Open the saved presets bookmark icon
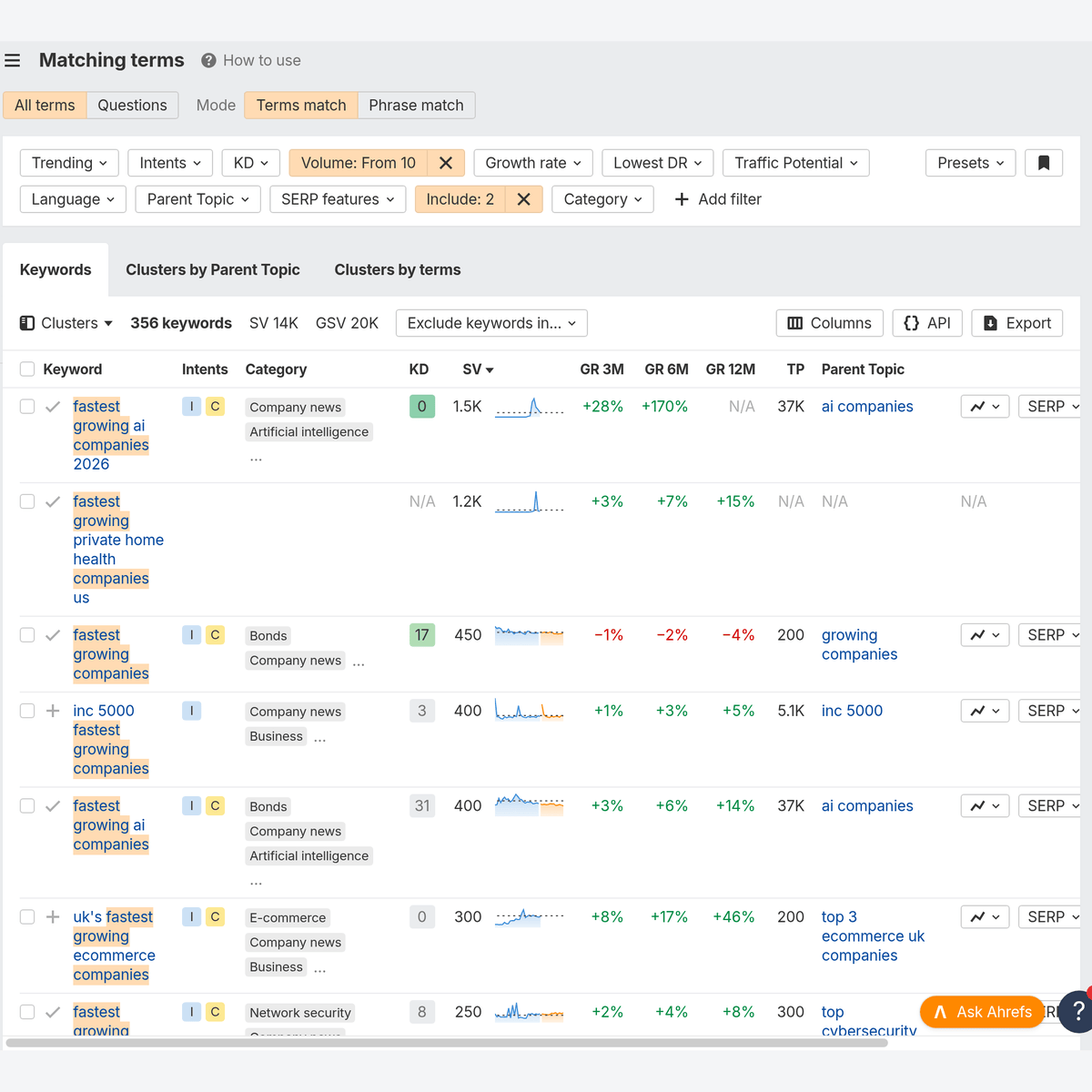The image size is (1092, 1092). (1044, 163)
